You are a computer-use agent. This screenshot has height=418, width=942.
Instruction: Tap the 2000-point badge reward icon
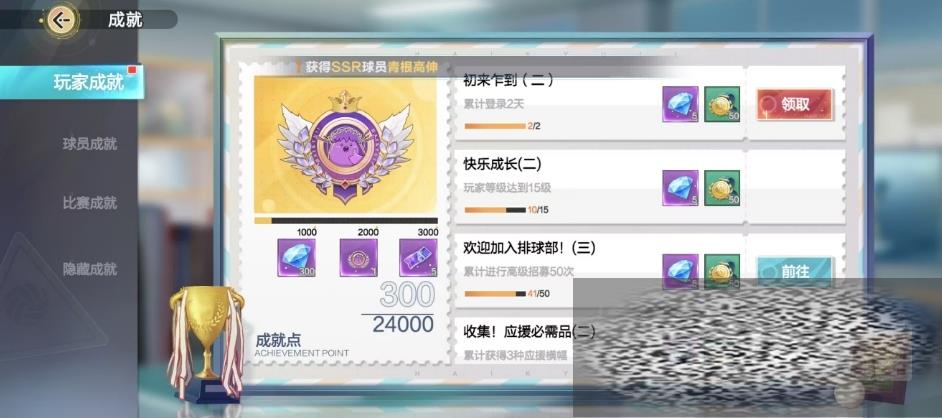pyautogui.click(x=359, y=258)
